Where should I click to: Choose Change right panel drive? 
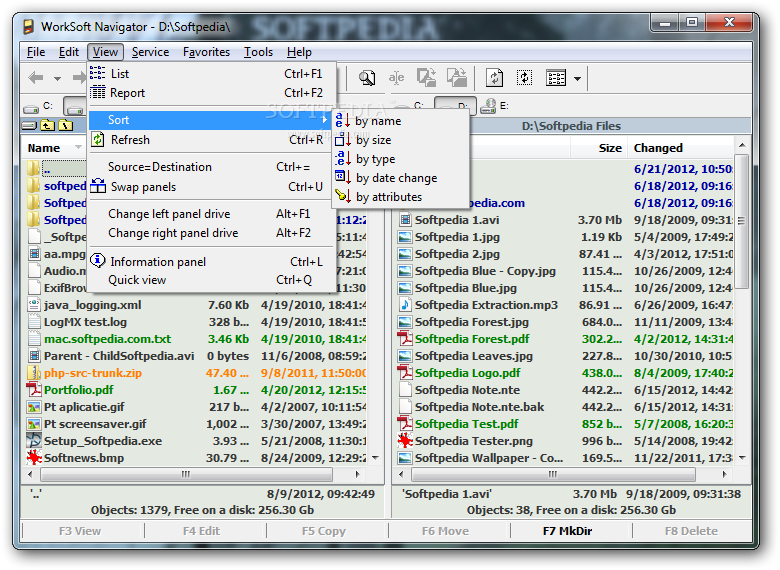(x=212, y=233)
